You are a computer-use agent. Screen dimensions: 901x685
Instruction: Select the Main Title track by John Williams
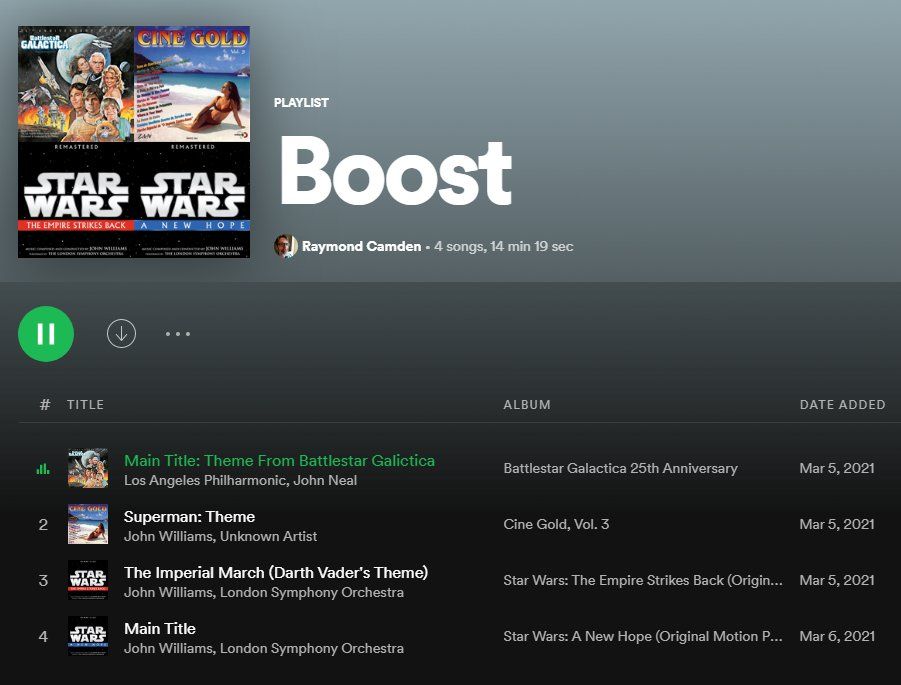click(160, 629)
